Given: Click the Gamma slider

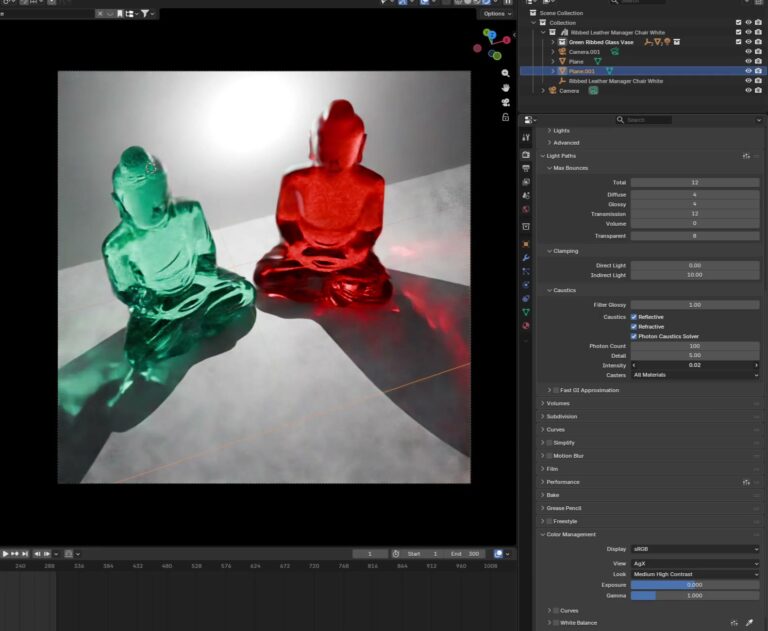Looking at the screenshot, I should tap(695, 595).
